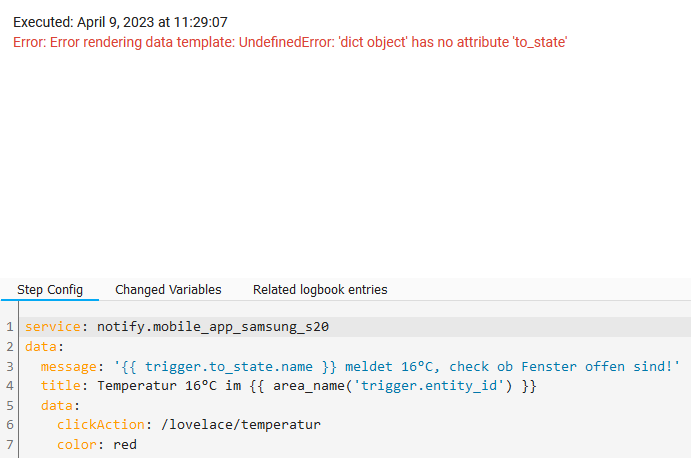
Task: Place cursor on notify.mobile_app_samsung_s20 service value
Action: click(213, 327)
